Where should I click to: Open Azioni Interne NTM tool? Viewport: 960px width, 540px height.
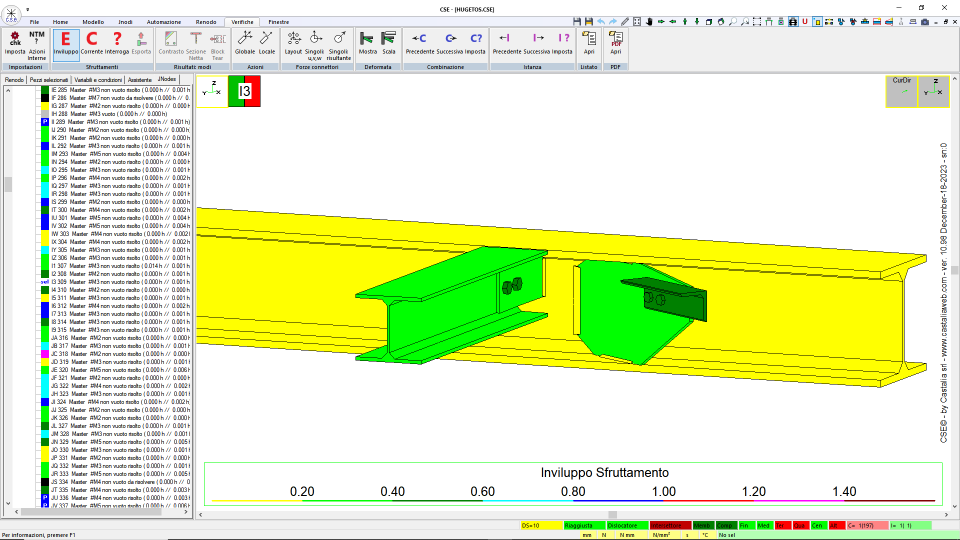coord(37,45)
